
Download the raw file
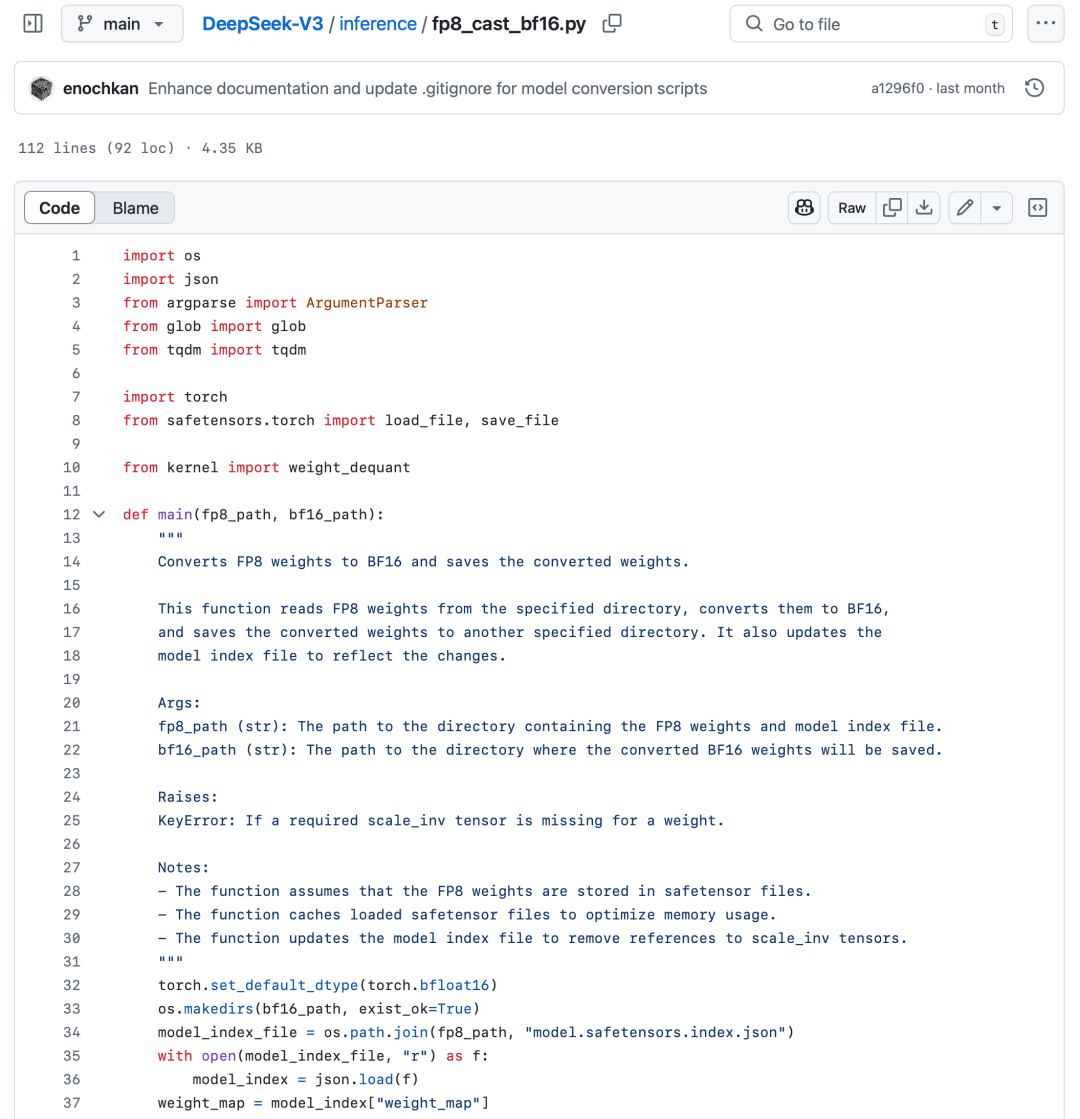[x=924, y=208]
